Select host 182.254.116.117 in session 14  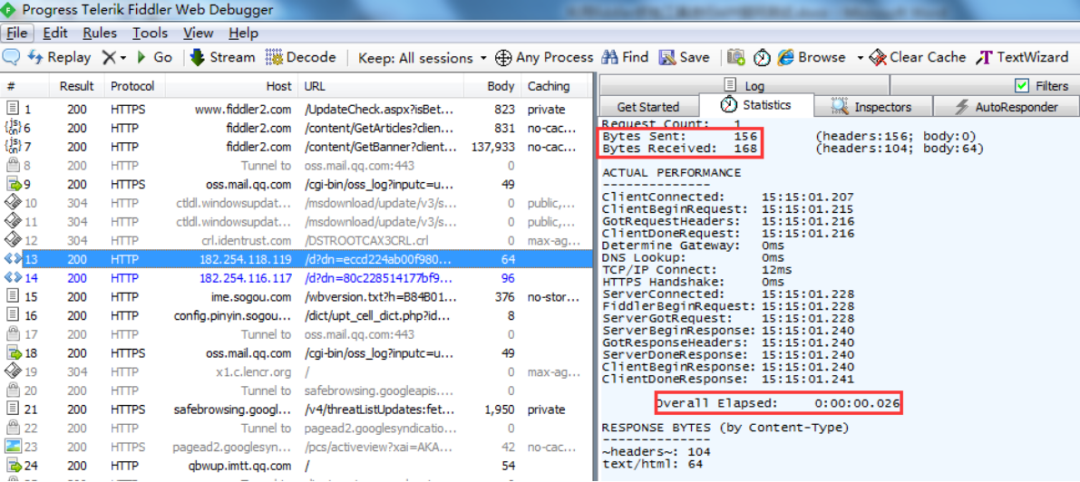pyautogui.click(x=245, y=278)
